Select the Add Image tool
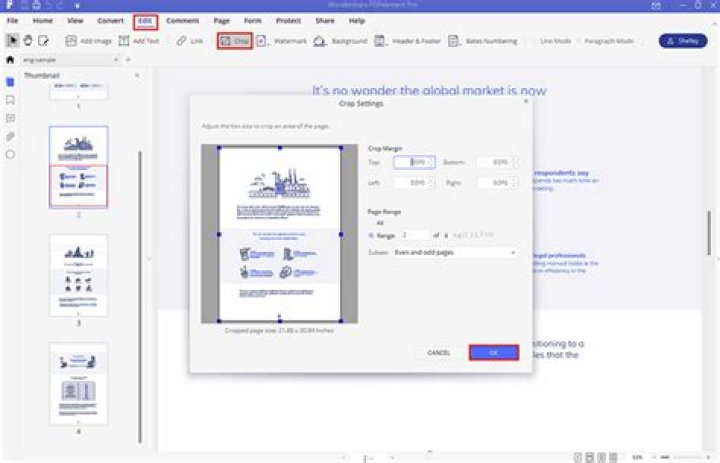This screenshot has width=720, height=463. pyautogui.click(x=88, y=41)
